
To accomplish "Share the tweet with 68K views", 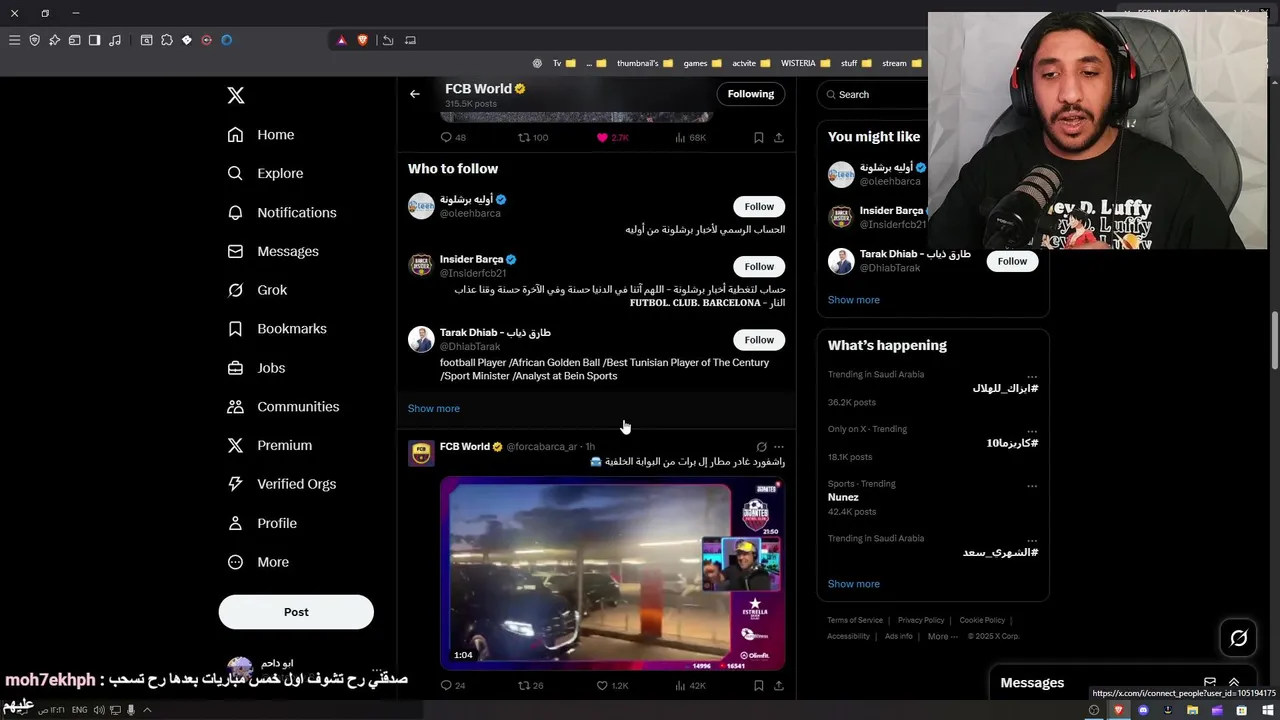I will 778,137.
